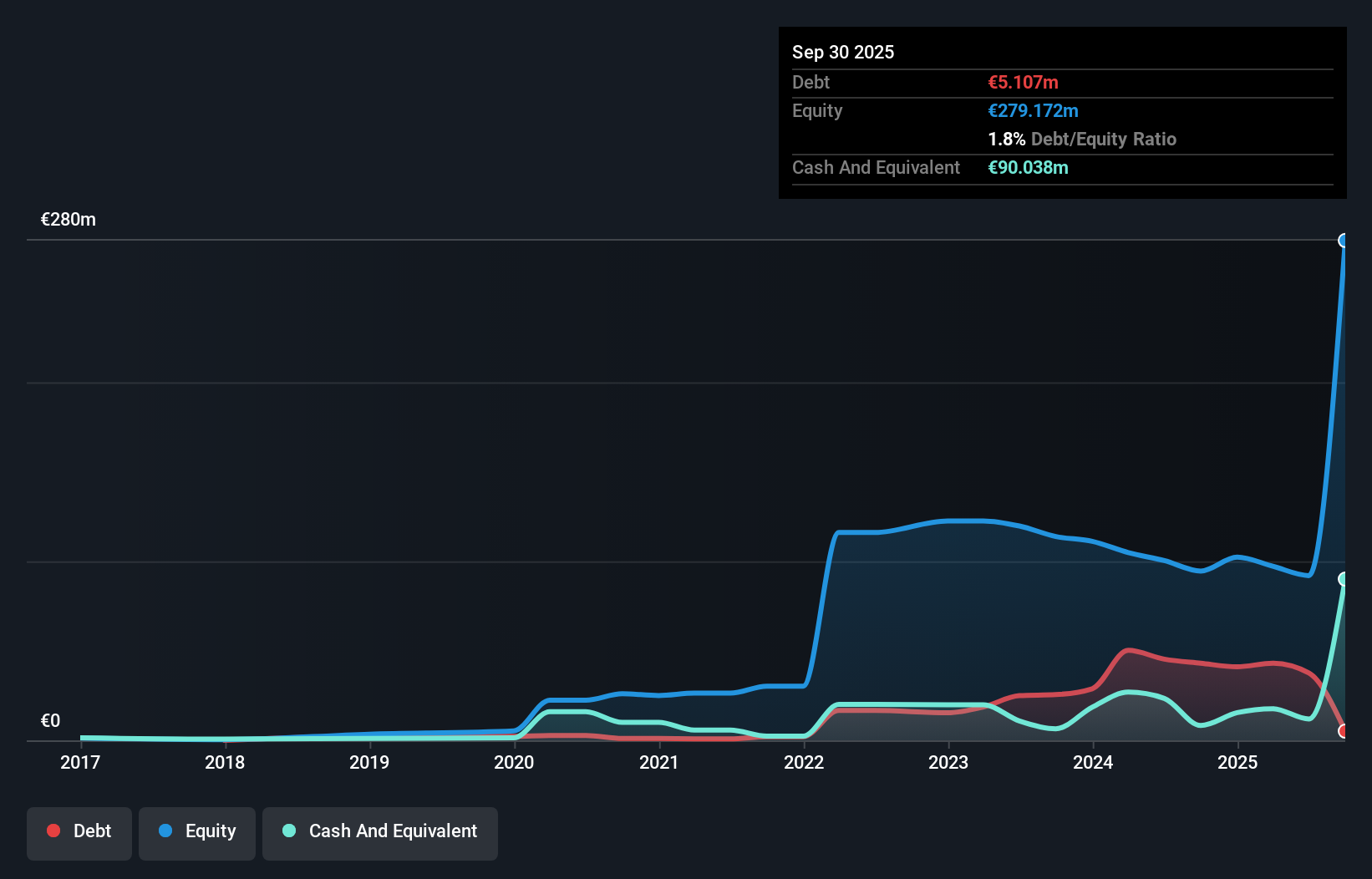Click the 1.8% Debt/Equity Ratio text
Screen dimensions: 1372x879
point(1082,139)
